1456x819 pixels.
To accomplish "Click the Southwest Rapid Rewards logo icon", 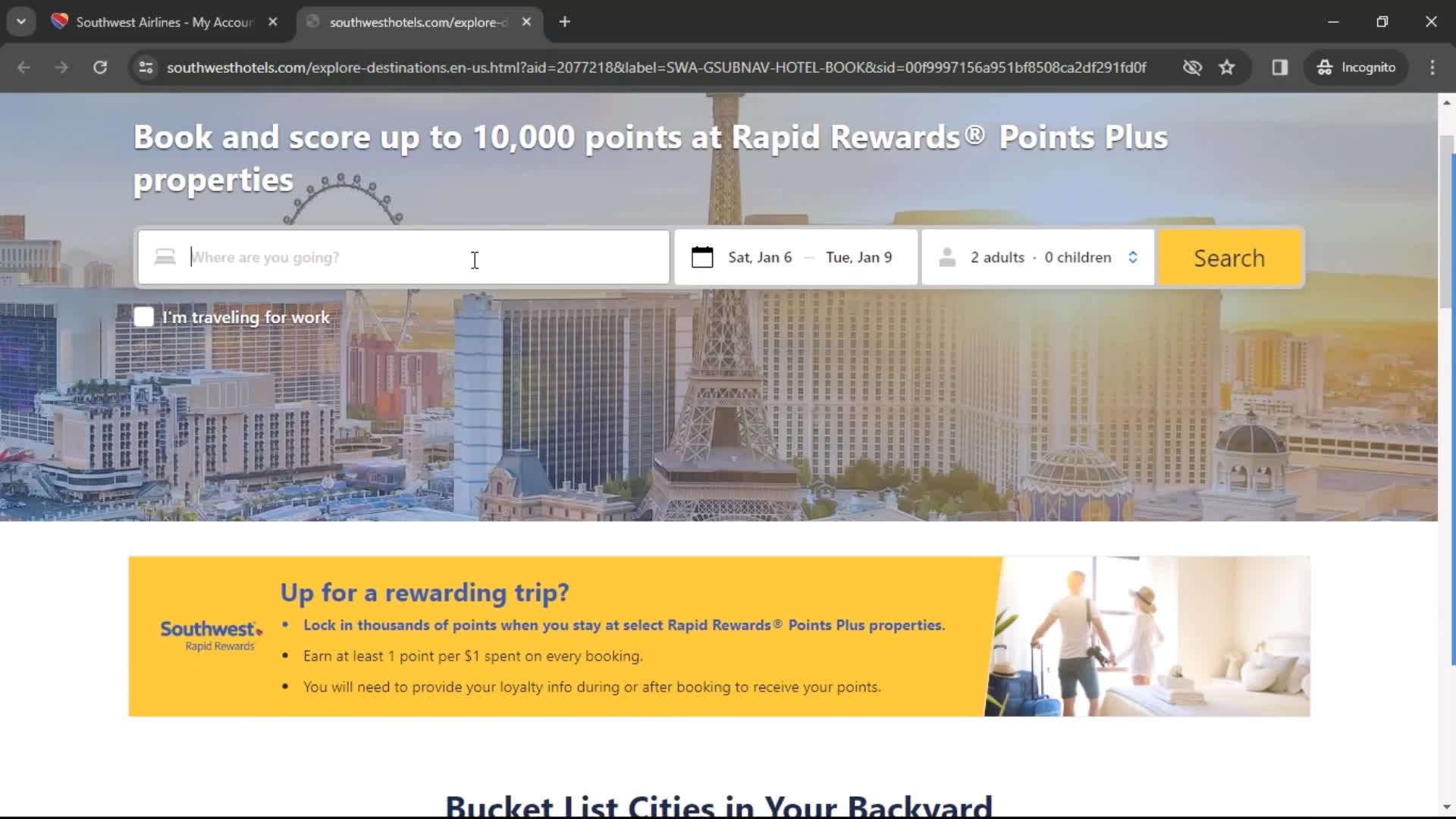I will pyautogui.click(x=210, y=635).
